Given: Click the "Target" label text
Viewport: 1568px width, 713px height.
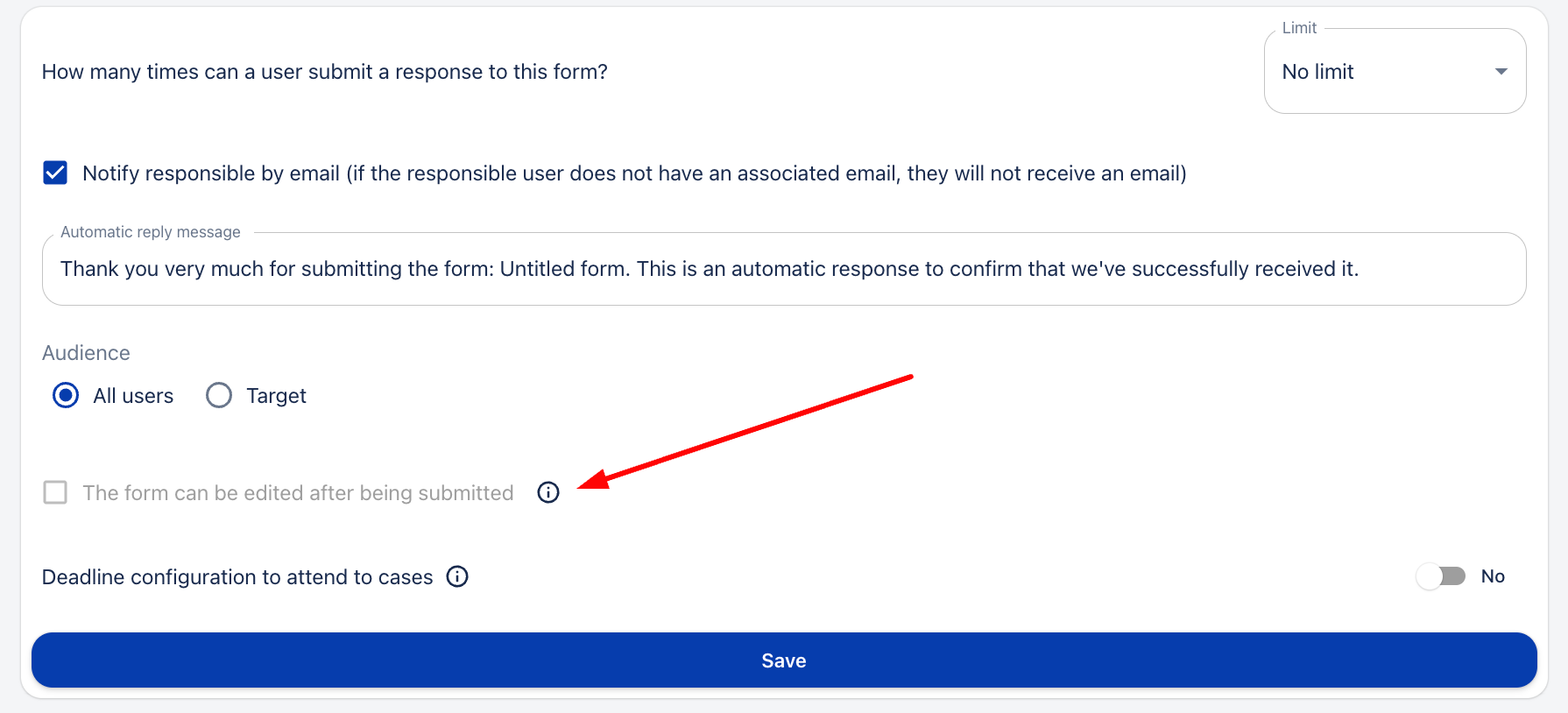Looking at the screenshot, I should pyautogui.click(x=276, y=396).
